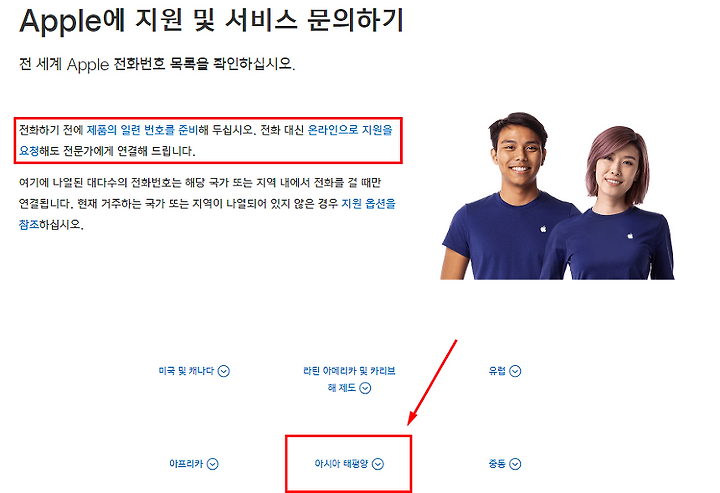
Task: Expand the 유럽 region label
Action: [x=497, y=371]
